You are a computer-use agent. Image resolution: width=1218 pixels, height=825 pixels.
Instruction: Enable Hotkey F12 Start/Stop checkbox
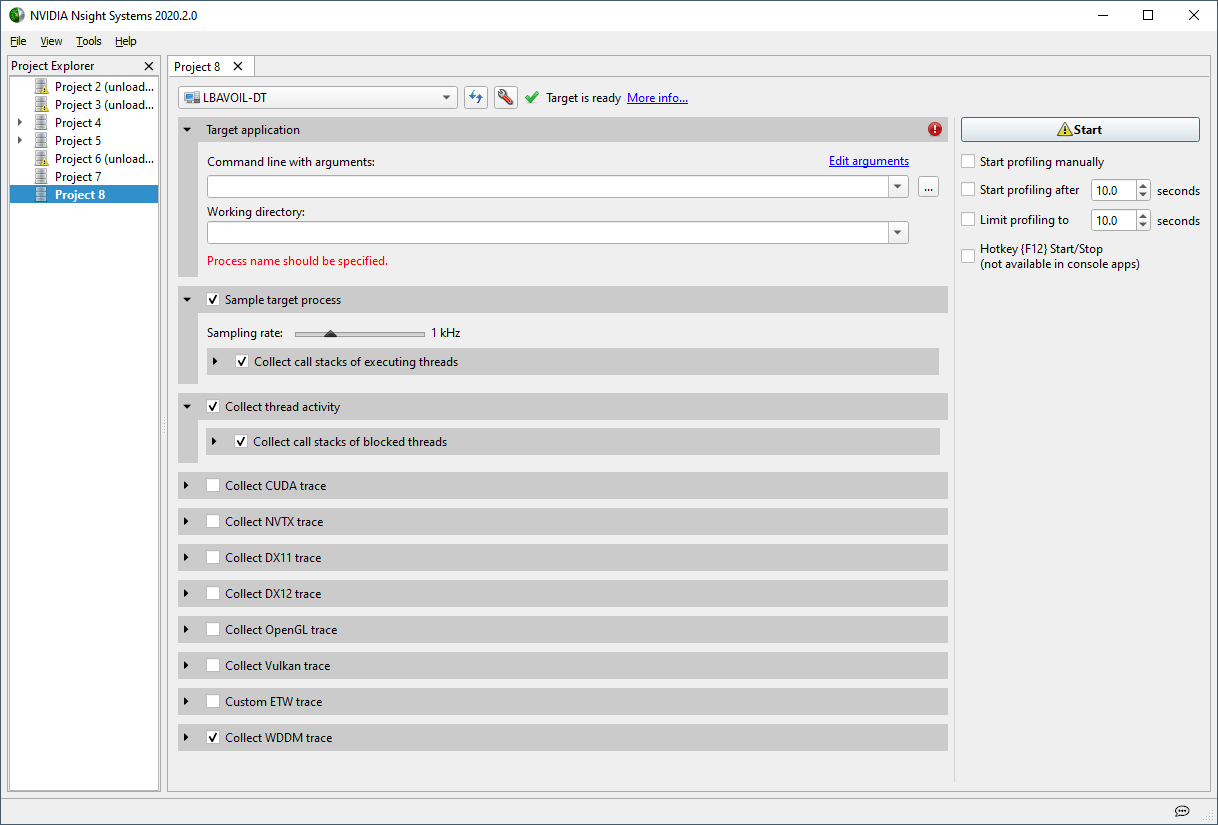click(968, 256)
